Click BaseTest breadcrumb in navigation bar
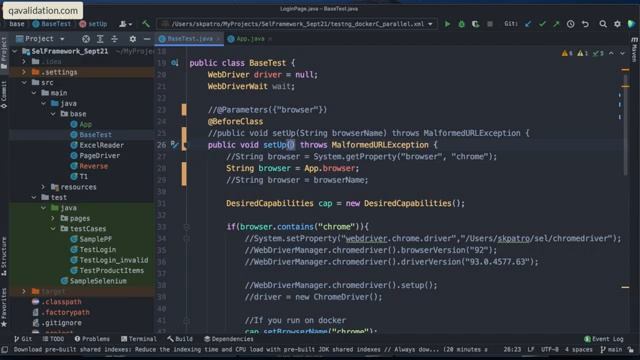This screenshot has width=640, height=360. tap(52, 24)
